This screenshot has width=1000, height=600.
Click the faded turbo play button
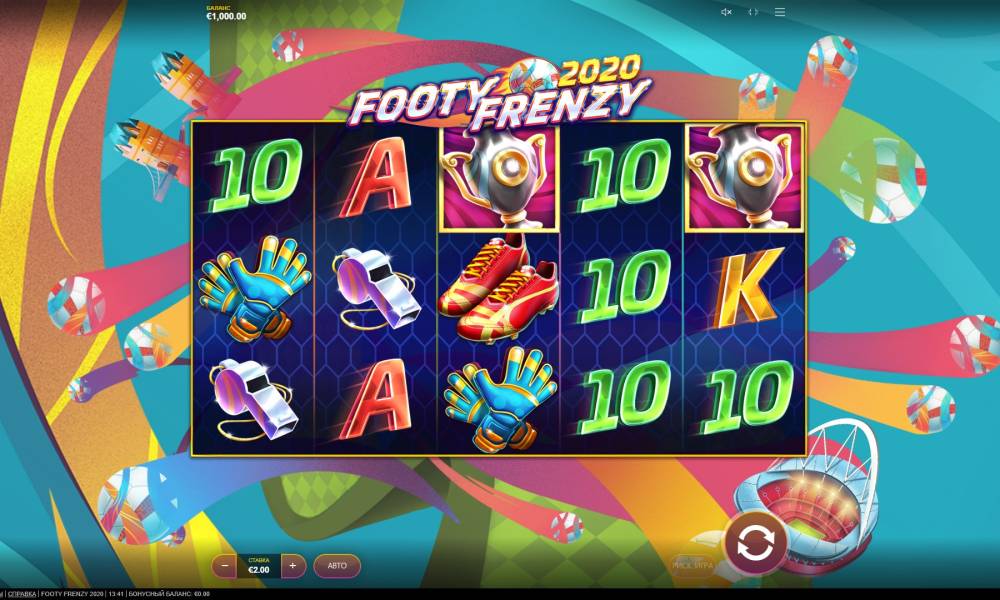tap(694, 565)
